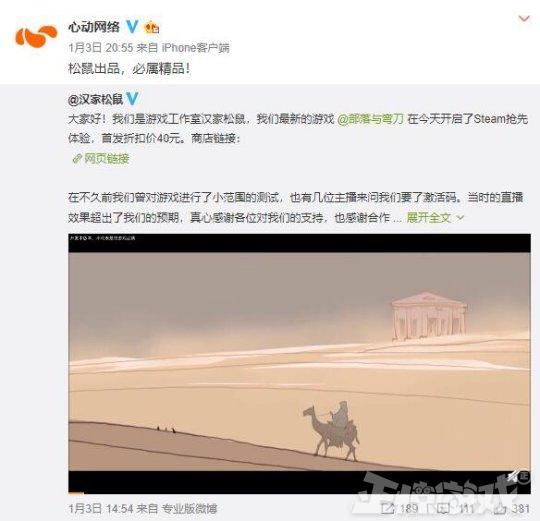Open the 网页链接 store link
The height and width of the screenshot is (521, 540).
pos(107,159)
